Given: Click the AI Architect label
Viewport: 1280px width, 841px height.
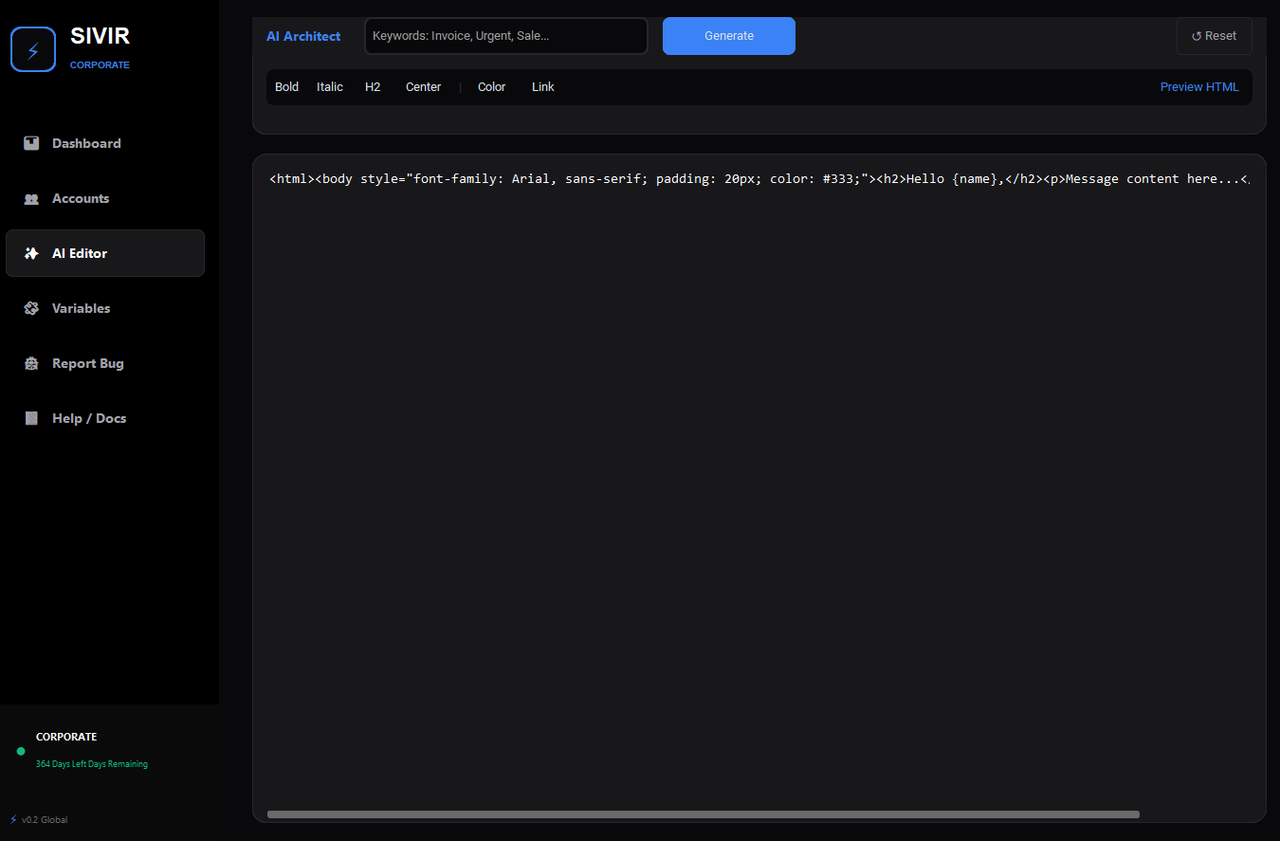Looking at the screenshot, I should 303,36.
